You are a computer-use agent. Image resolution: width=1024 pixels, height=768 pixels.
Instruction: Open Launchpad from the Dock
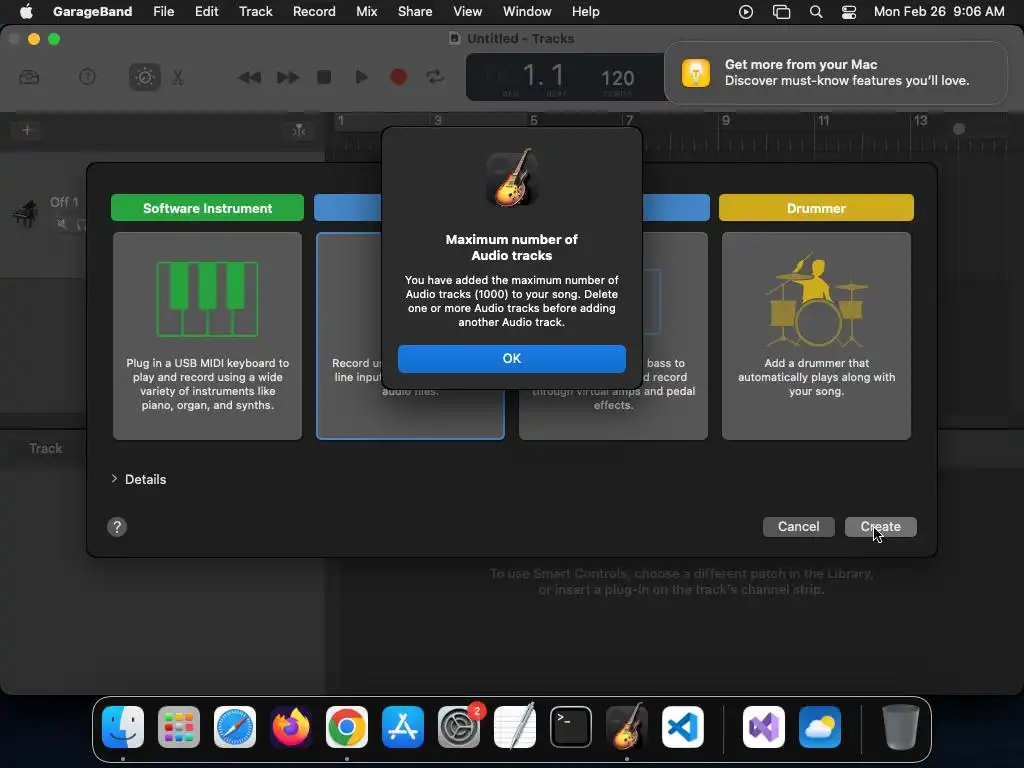point(179,727)
